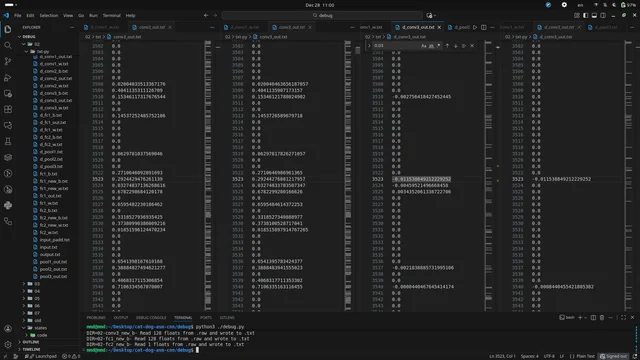The width and height of the screenshot is (640, 360).
Task: Click find input containing 0.03
Action: tap(396, 46)
